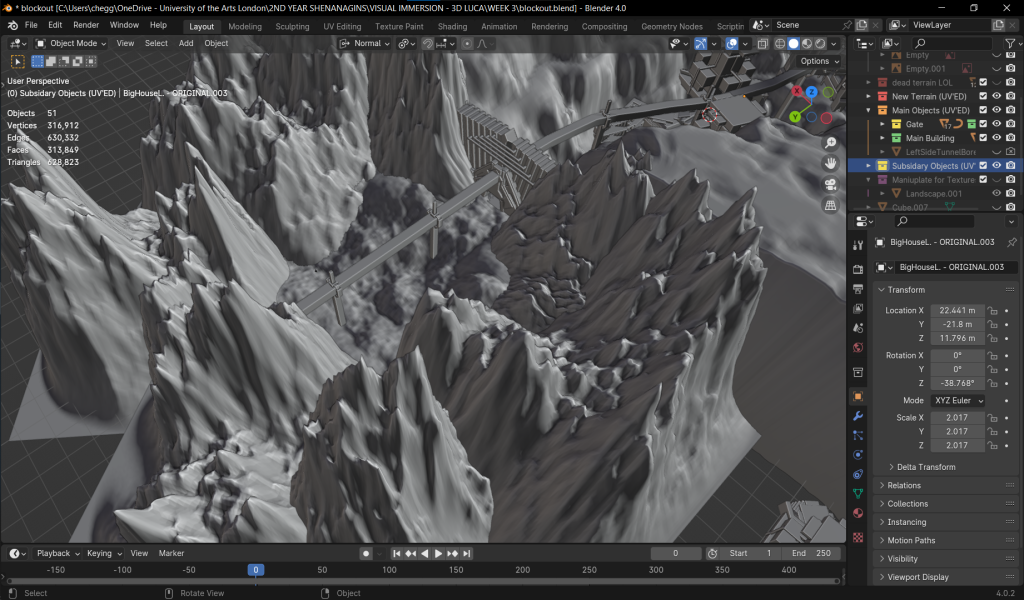
Task: Open the Normal transform orientation dropdown
Action: (365, 43)
